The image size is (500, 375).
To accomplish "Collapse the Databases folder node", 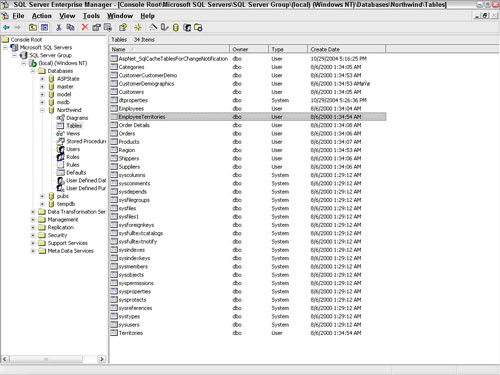I will [33, 71].
